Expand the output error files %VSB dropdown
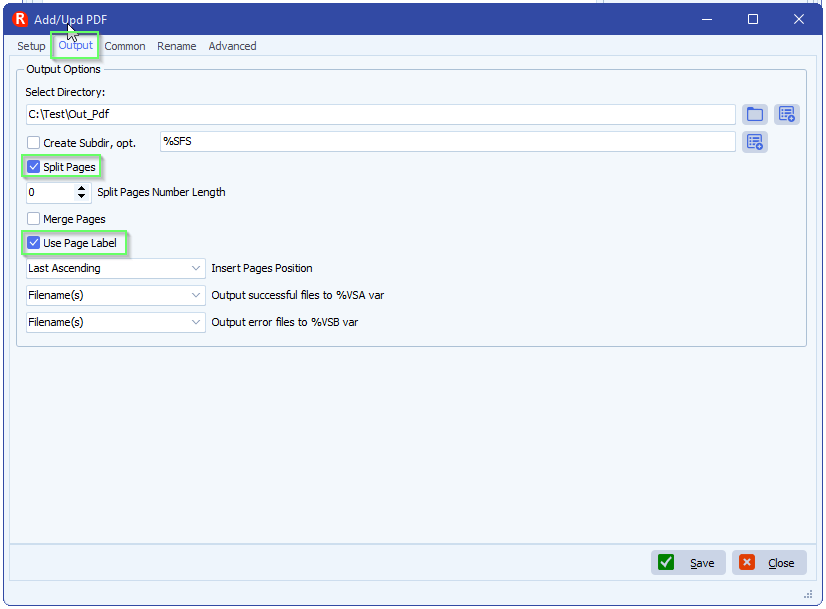This screenshot has width=826, height=609. click(116, 322)
